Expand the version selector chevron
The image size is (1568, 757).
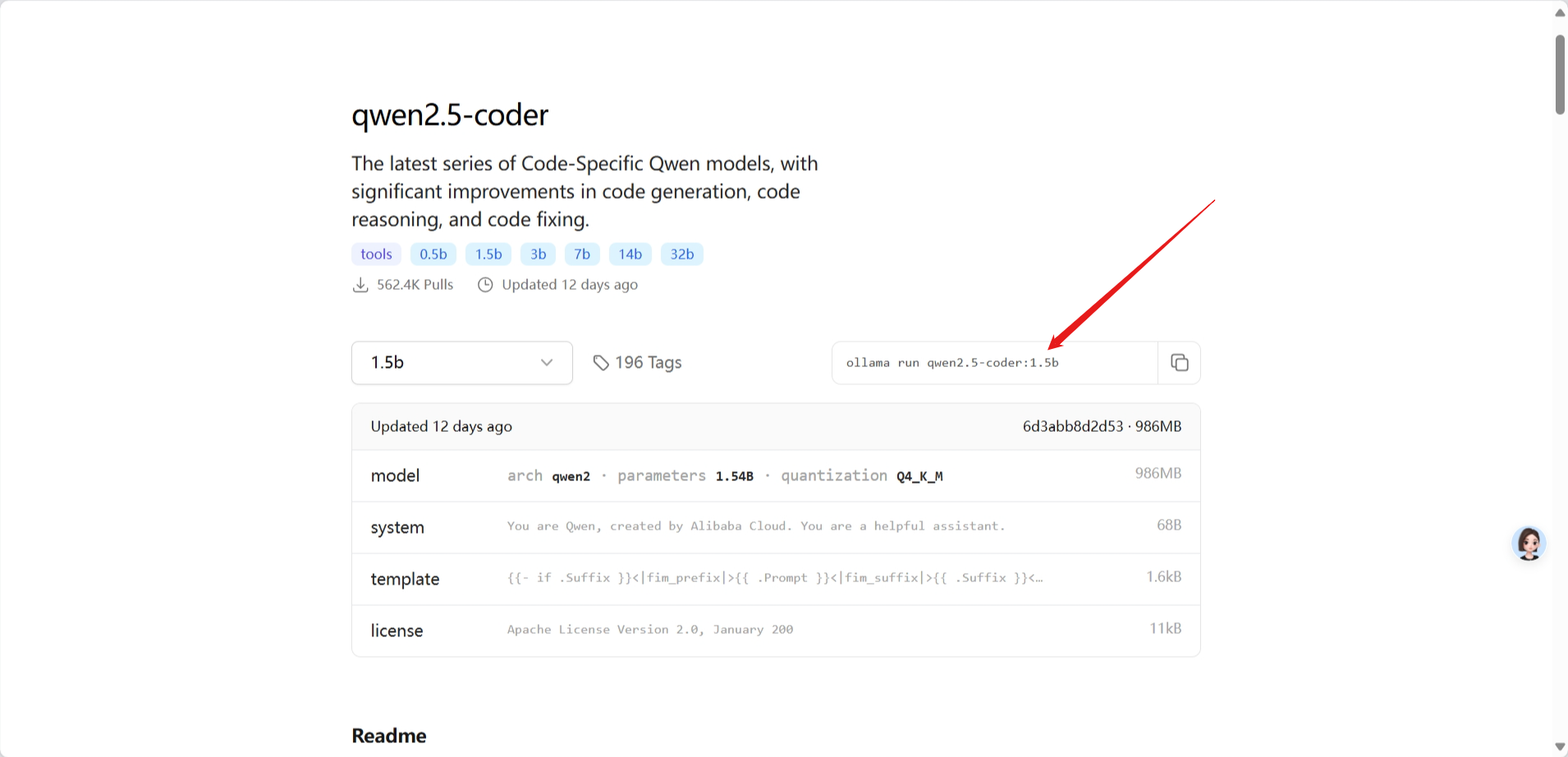547,363
